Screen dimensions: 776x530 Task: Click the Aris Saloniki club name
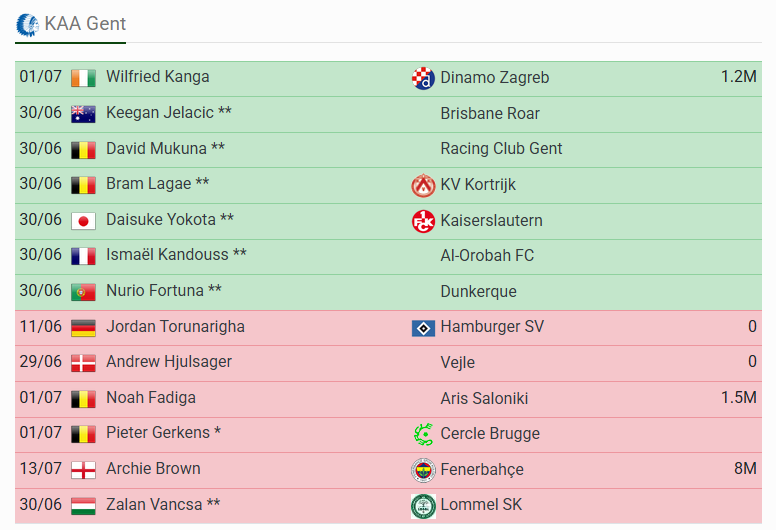(x=484, y=398)
